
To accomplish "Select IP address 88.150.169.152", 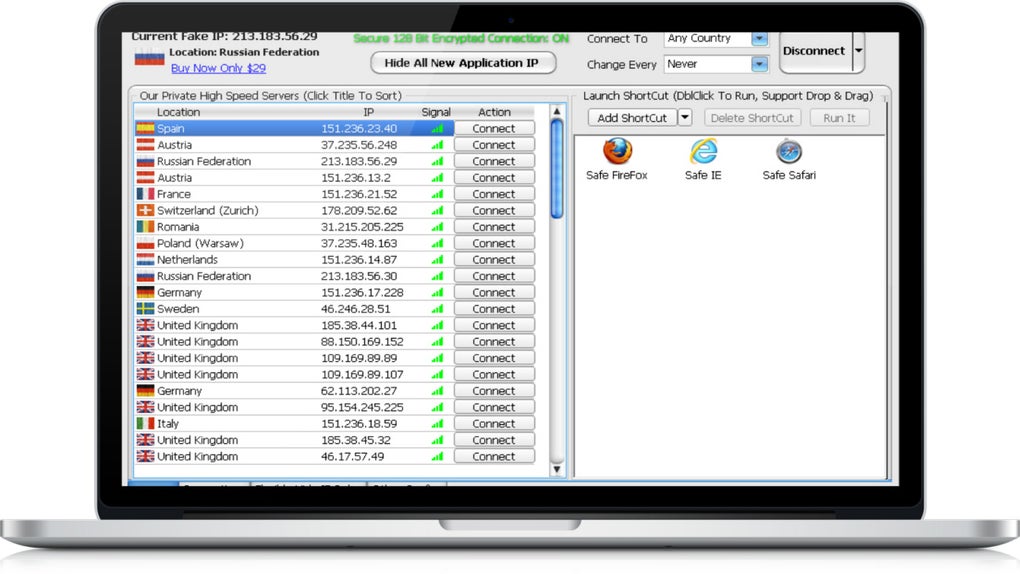I will (x=362, y=342).
